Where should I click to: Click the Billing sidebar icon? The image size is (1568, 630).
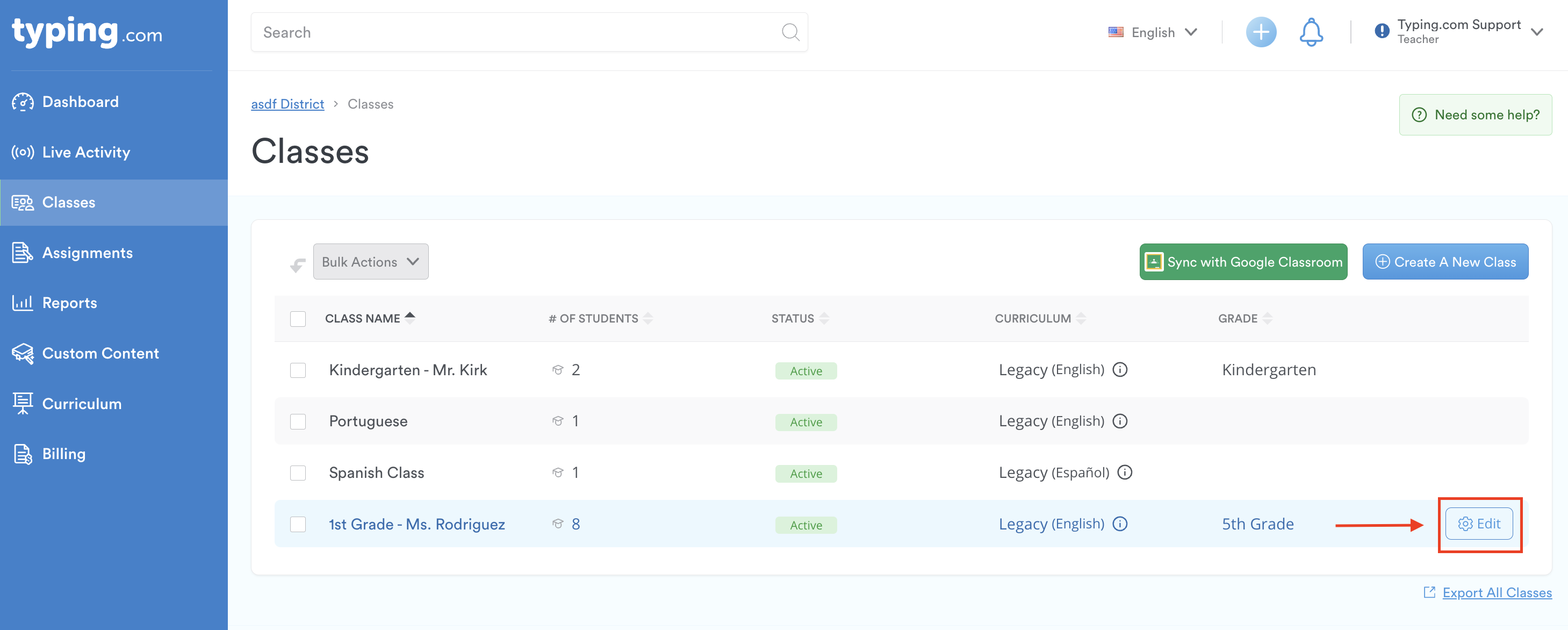point(23,454)
